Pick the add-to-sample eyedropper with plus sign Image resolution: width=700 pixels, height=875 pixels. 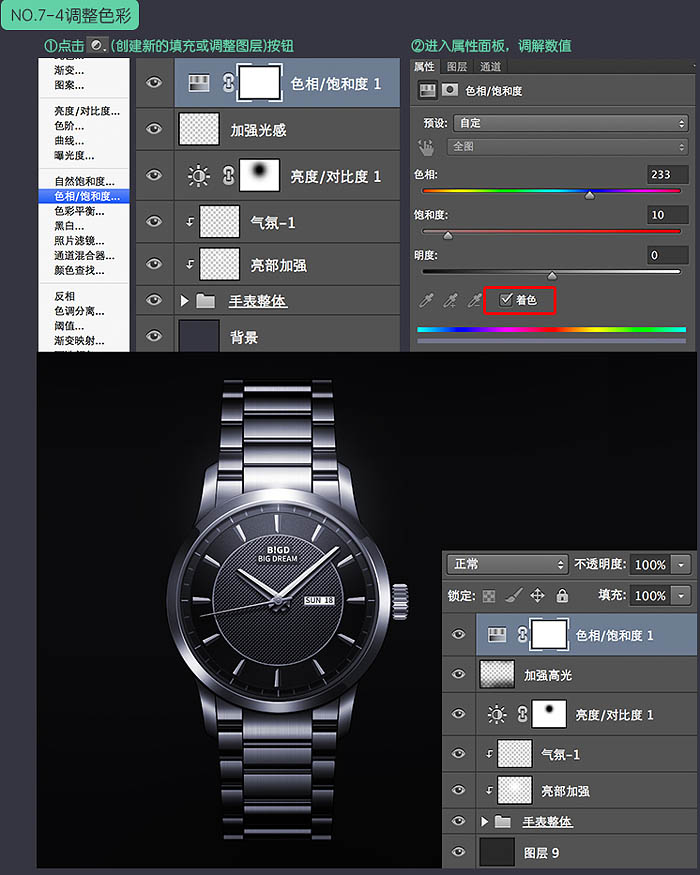[450, 300]
